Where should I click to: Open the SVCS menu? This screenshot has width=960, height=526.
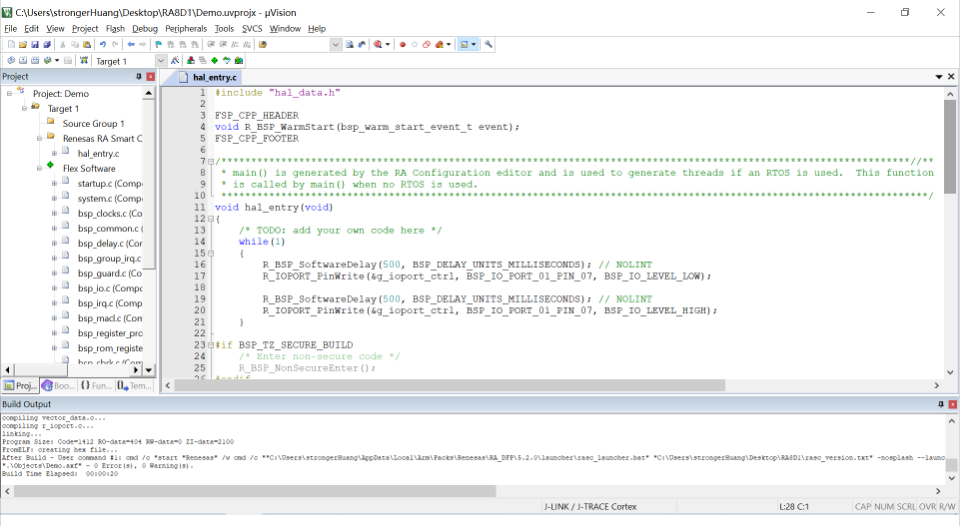coord(252,28)
